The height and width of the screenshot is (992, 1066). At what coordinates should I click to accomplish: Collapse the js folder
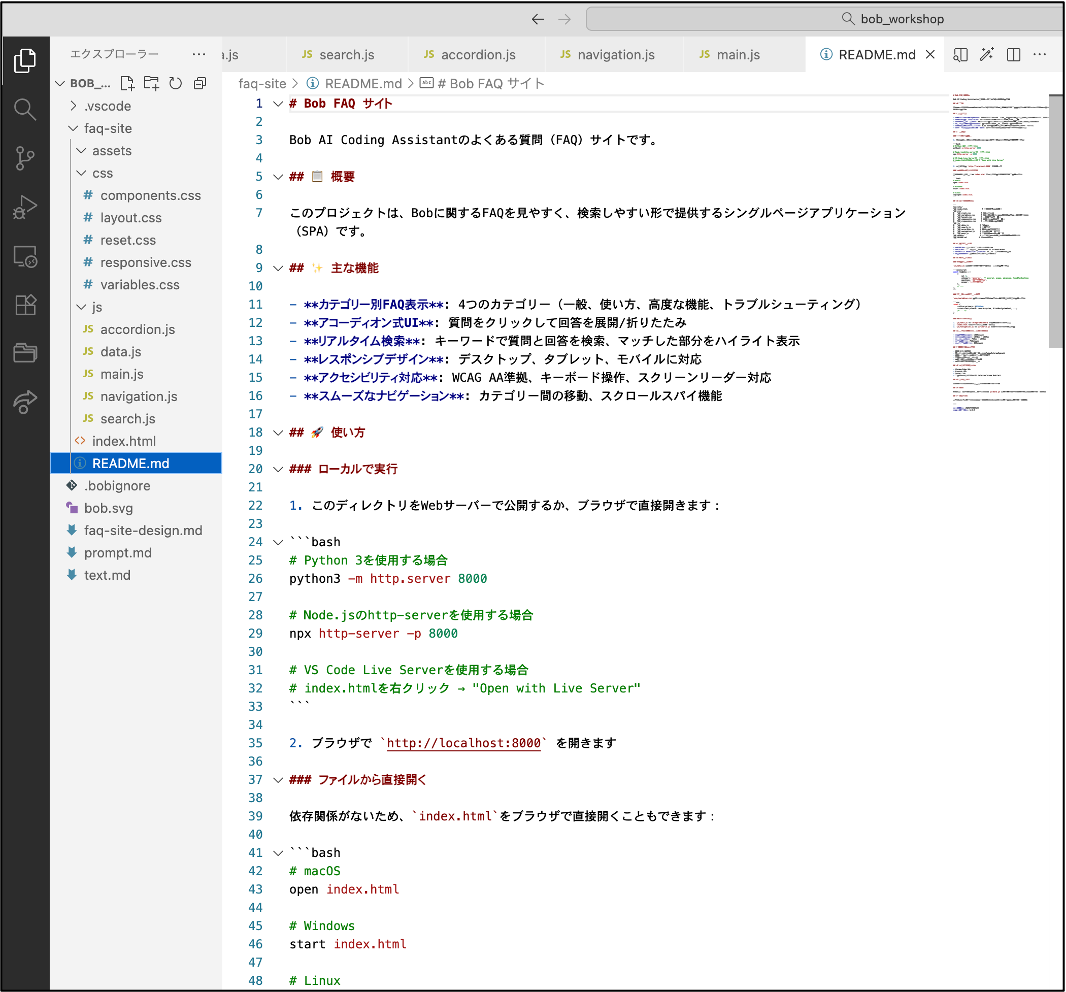pos(82,307)
